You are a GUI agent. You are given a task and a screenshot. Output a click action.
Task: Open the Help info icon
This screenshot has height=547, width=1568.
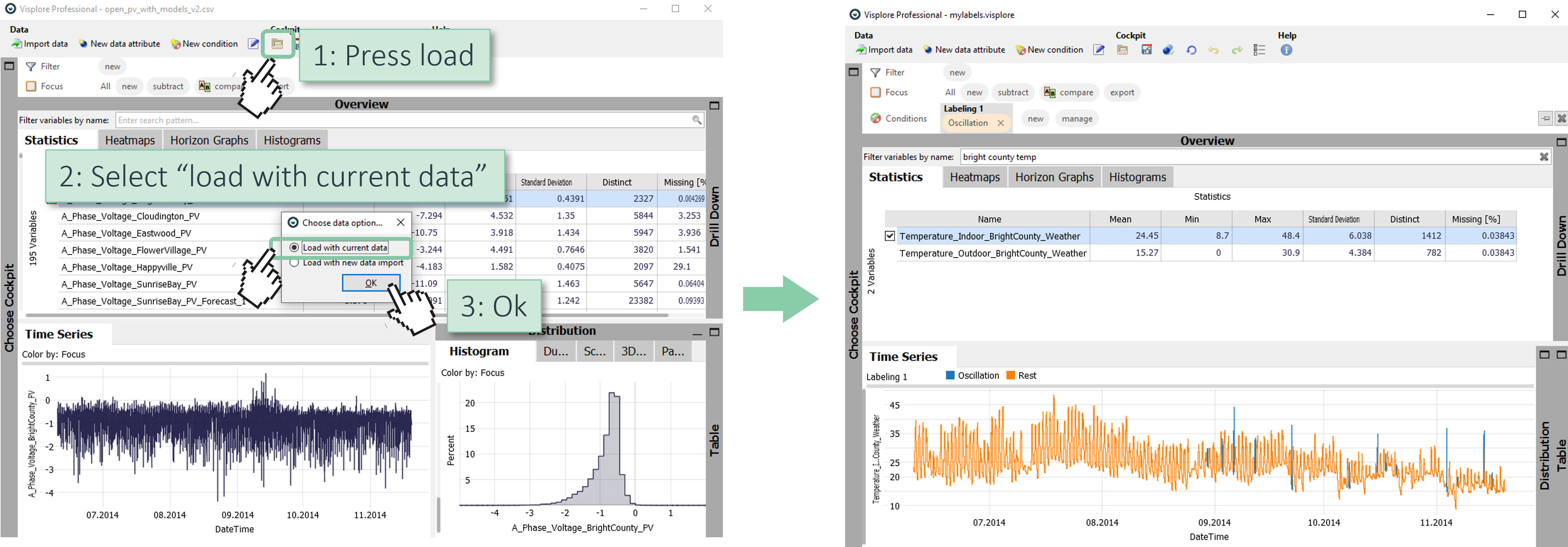[x=1286, y=50]
